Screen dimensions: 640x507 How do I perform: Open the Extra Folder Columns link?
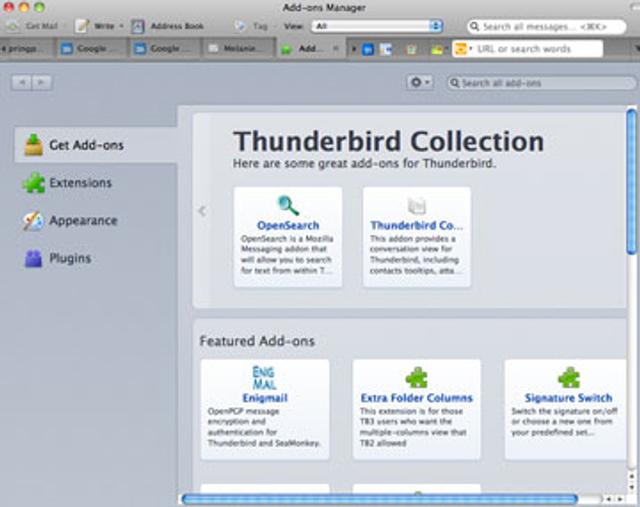coord(417,398)
